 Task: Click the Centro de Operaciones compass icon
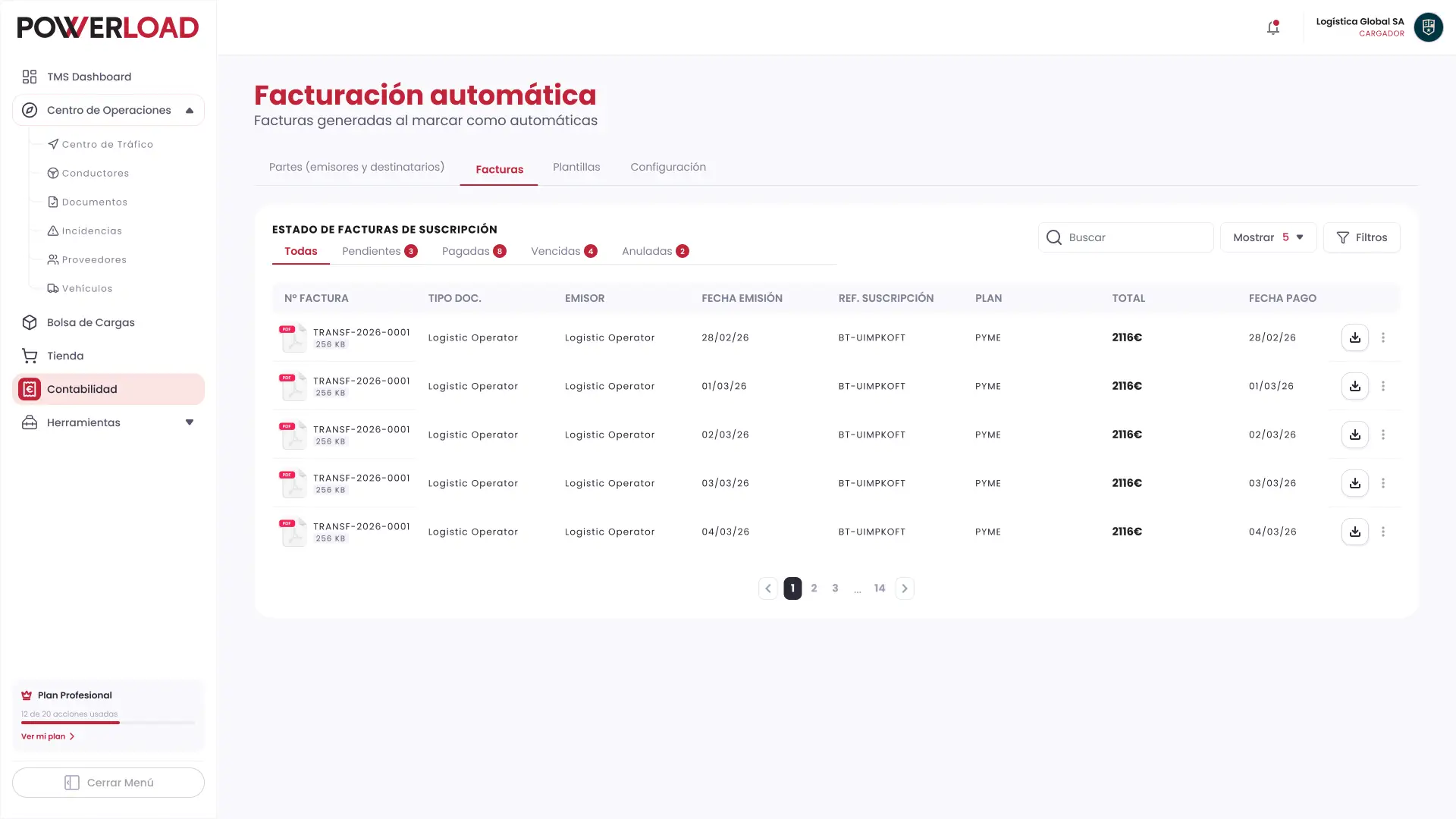pyautogui.click(x=30, y=110)
